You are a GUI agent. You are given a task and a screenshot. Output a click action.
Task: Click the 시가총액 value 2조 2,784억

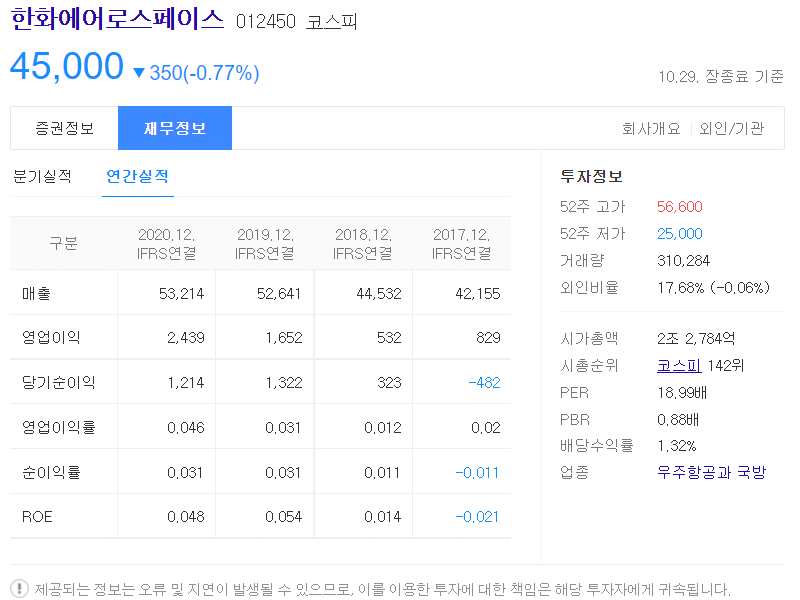pos(696,339)
